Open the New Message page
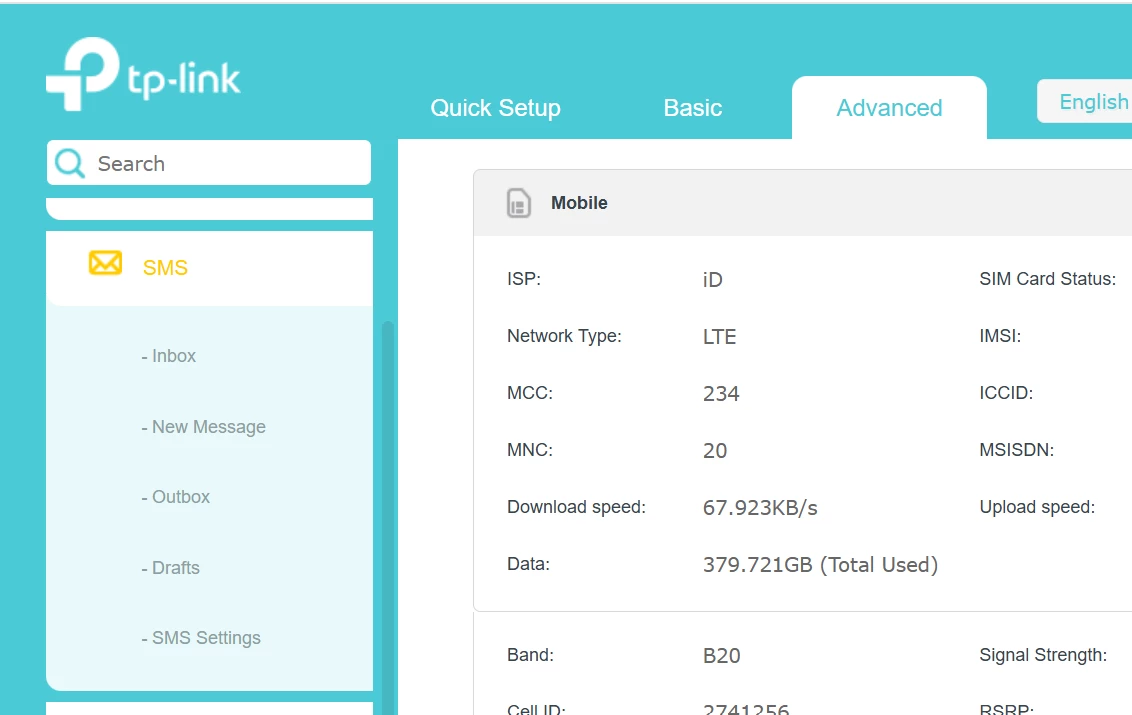The height and width of the screenshot is (715, 1132). [x=204, y=427]
